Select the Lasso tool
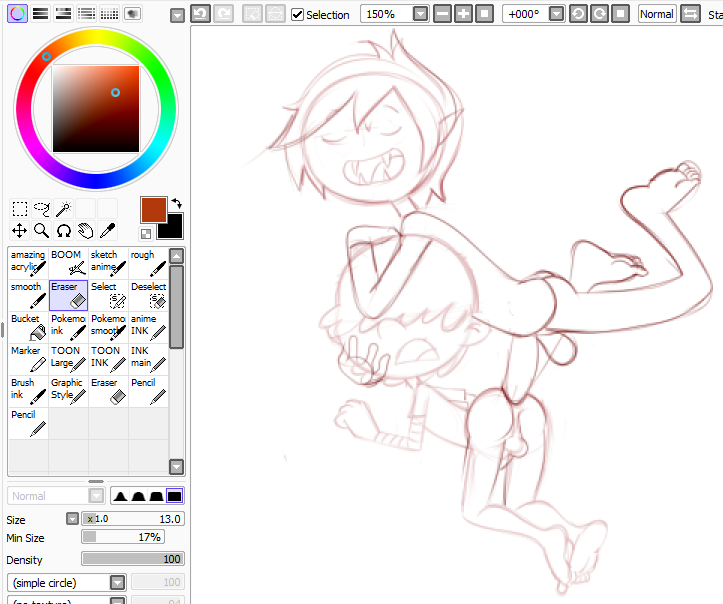This screenshot has height=604, width=723. tap(41, 209)
